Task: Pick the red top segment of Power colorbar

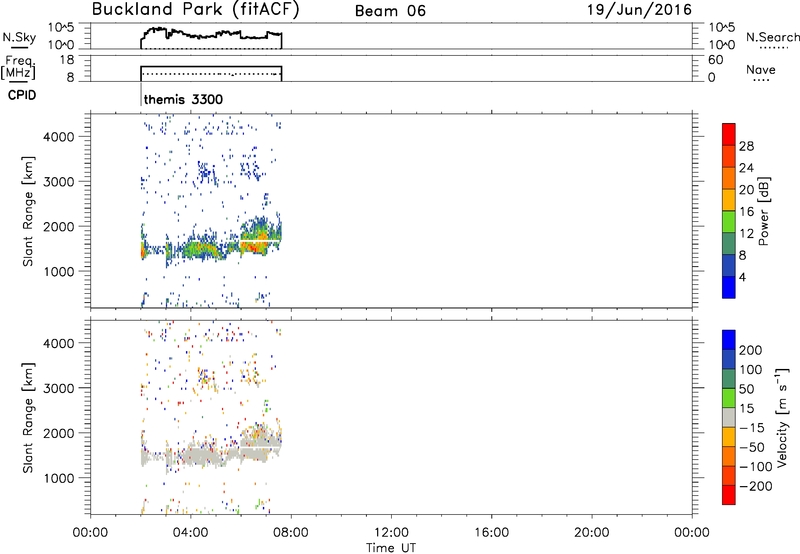Action: [729, 134]
